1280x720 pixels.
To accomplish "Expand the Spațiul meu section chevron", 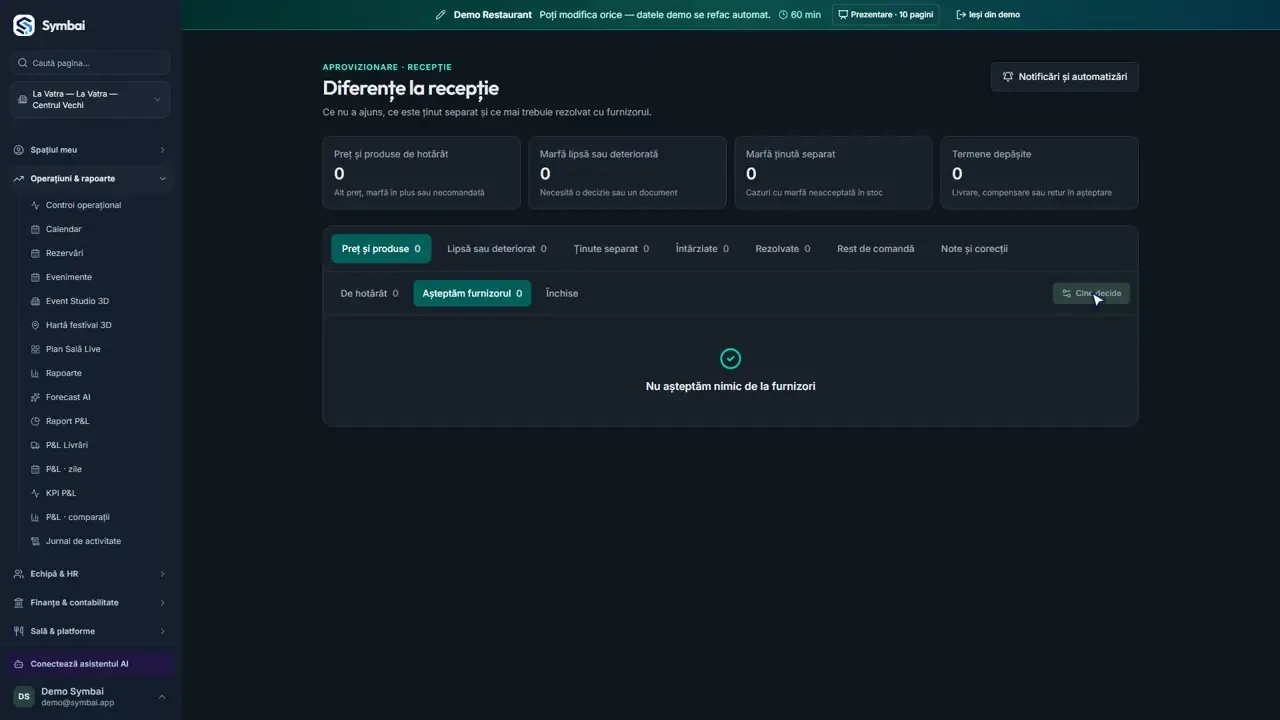I will [162, 150].
